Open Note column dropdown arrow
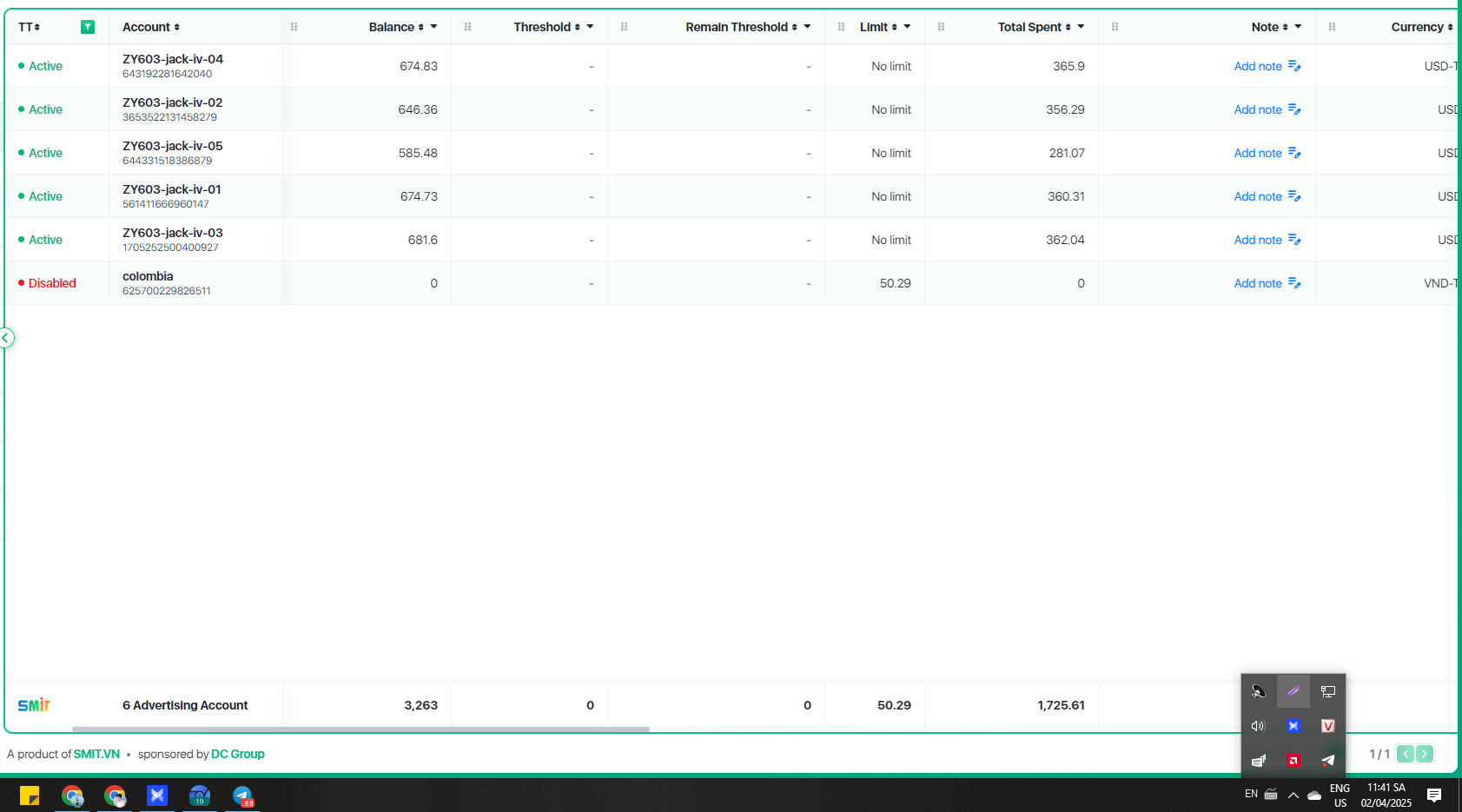This screenshot has width=1462, height=812. [x=1298, y=27]
